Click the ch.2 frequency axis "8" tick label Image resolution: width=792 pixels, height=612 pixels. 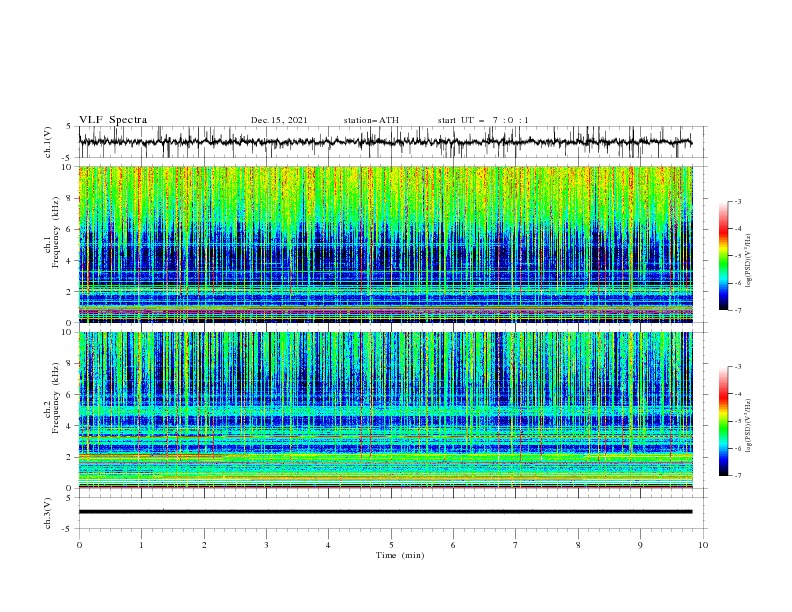click(69, 364)
